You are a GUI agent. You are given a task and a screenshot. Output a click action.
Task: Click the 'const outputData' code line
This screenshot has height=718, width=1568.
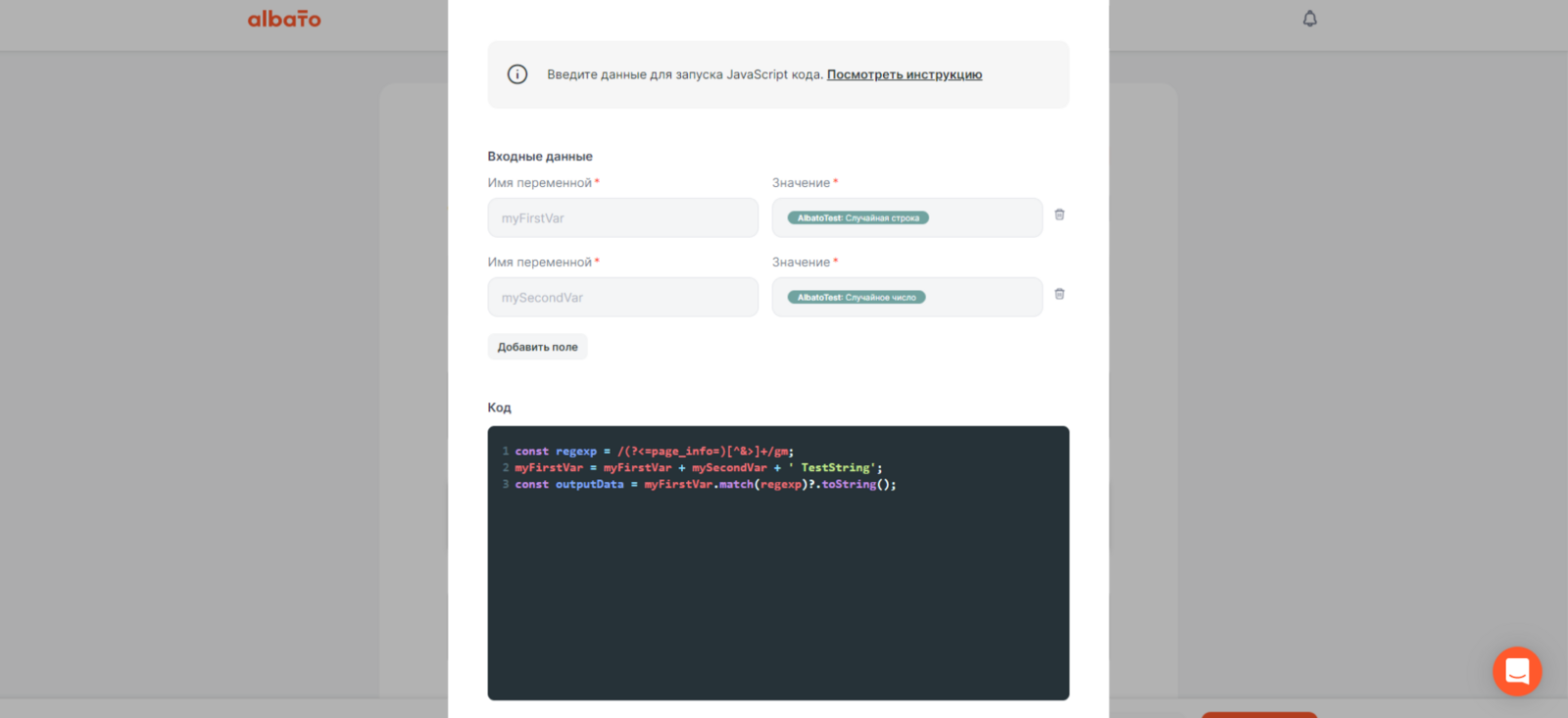click(705, 485)
